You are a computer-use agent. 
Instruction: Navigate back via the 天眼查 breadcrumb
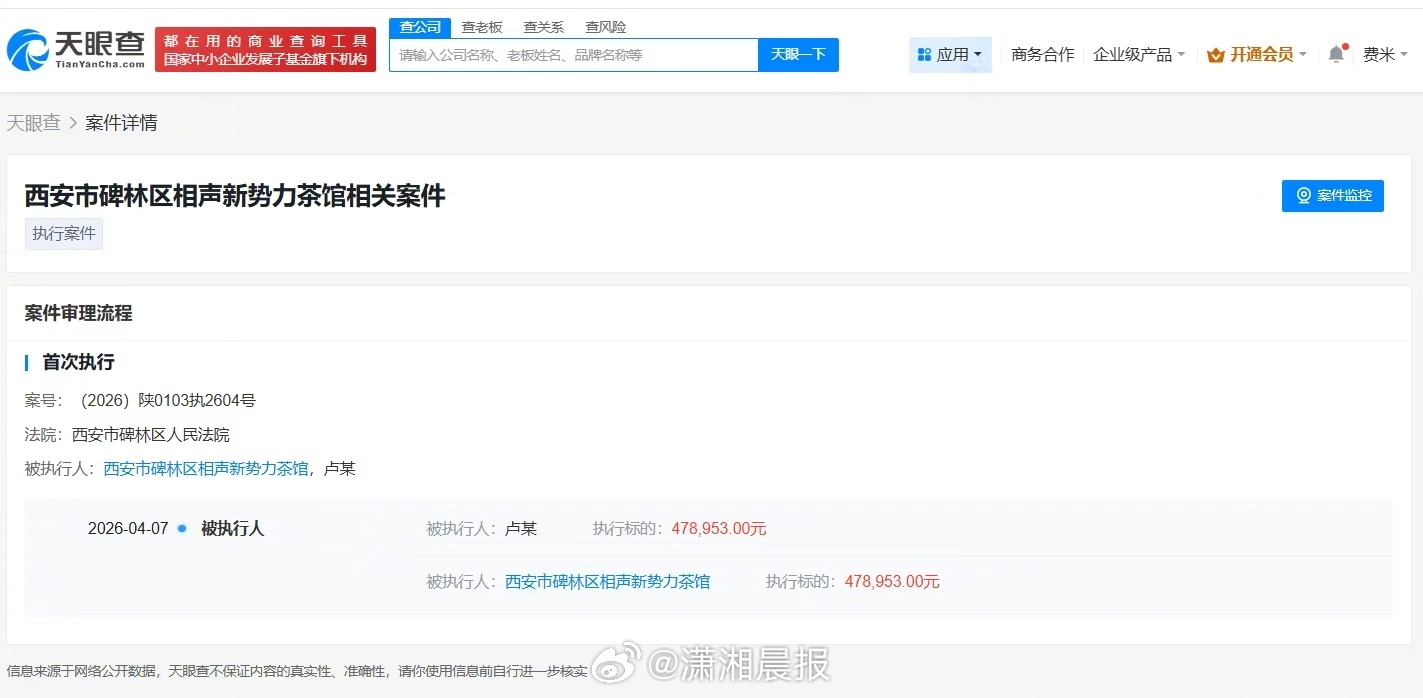click(x=33, y=122)
